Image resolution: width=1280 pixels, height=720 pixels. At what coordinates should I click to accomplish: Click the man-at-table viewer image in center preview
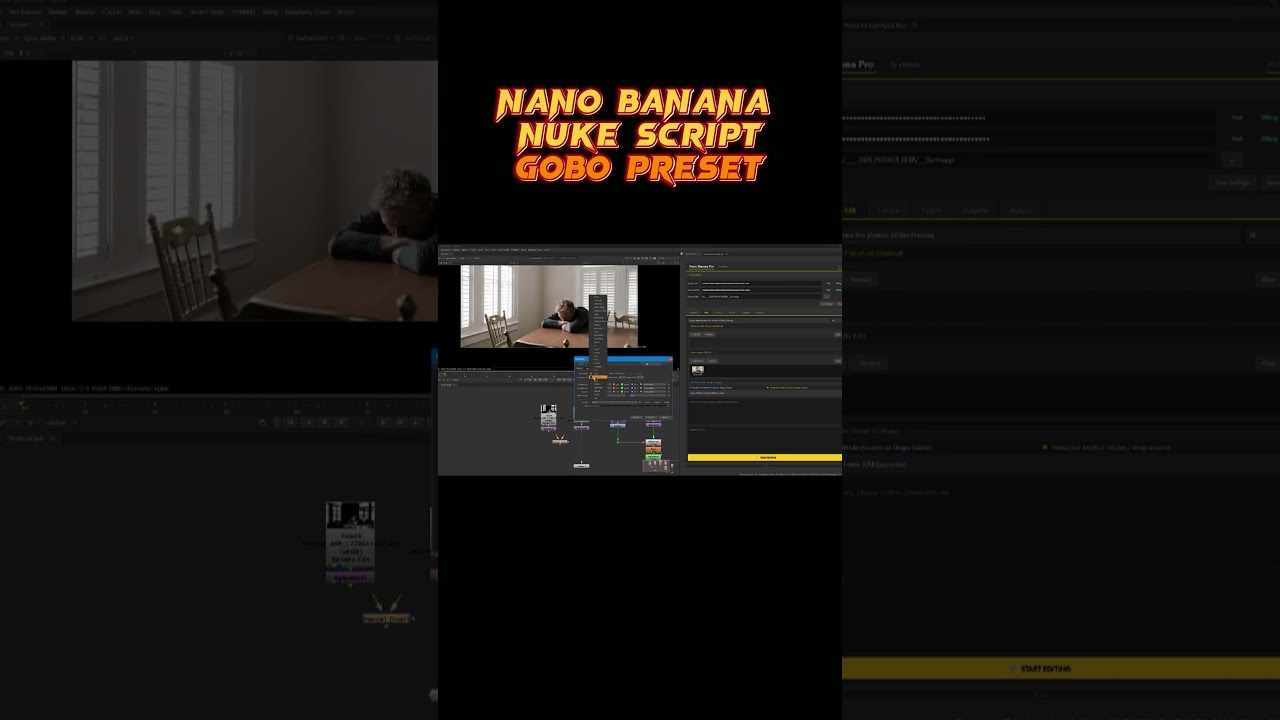click(549, 306)
